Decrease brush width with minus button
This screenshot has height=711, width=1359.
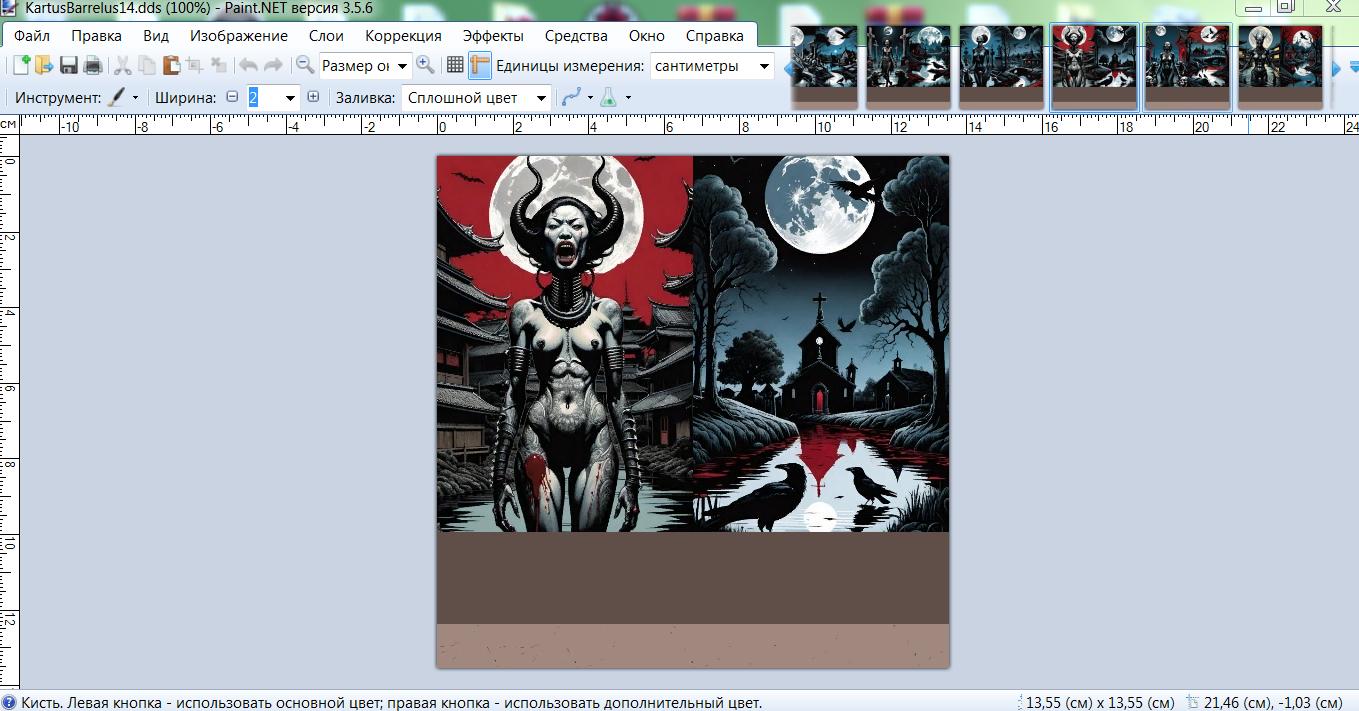pos(233,97)
